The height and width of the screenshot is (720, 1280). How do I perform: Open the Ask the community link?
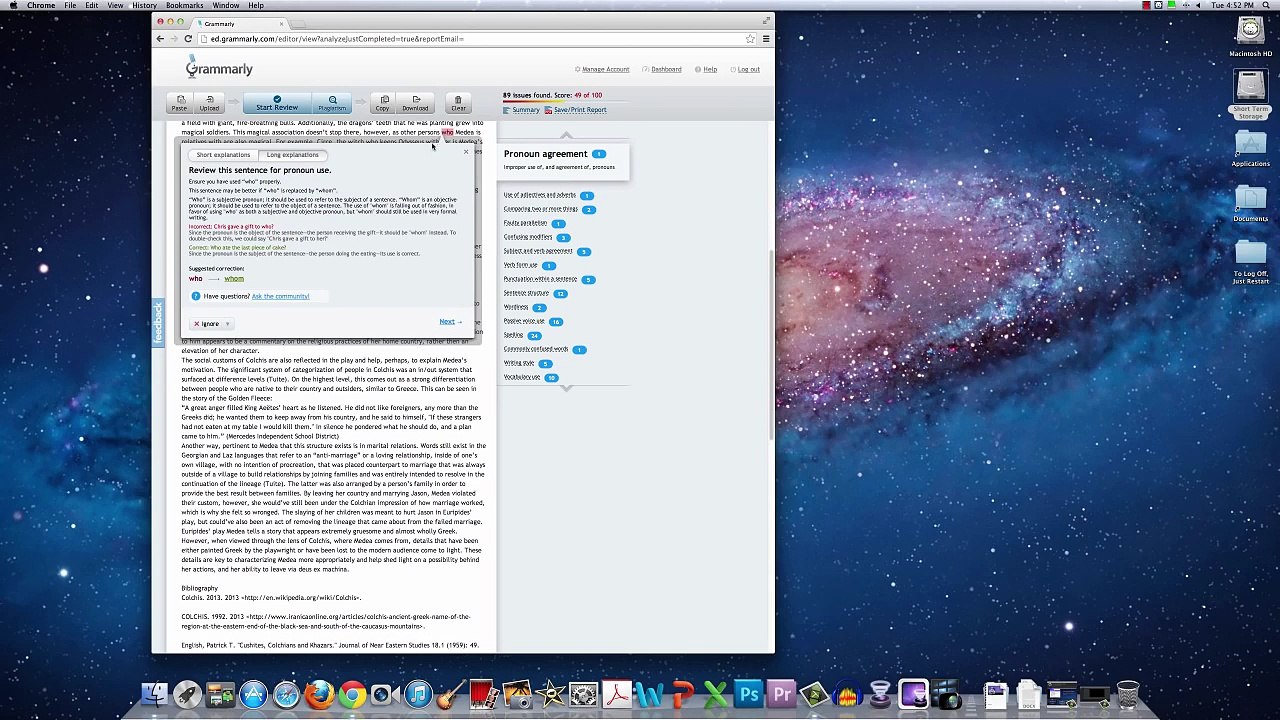[280, 296]
